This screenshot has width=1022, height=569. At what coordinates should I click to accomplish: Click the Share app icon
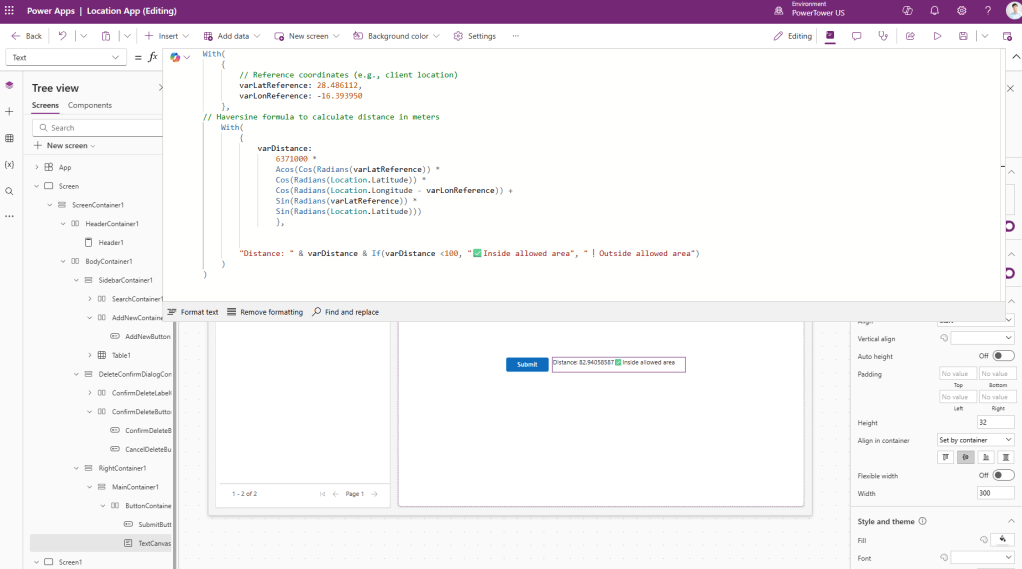tap(910, 36)
